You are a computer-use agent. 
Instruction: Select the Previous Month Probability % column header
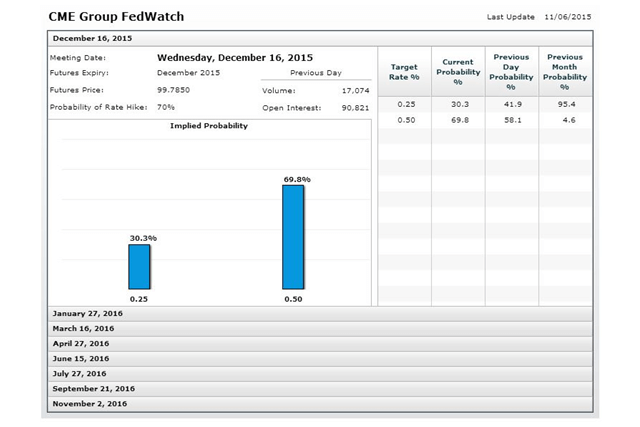click(x=565, y=72)
